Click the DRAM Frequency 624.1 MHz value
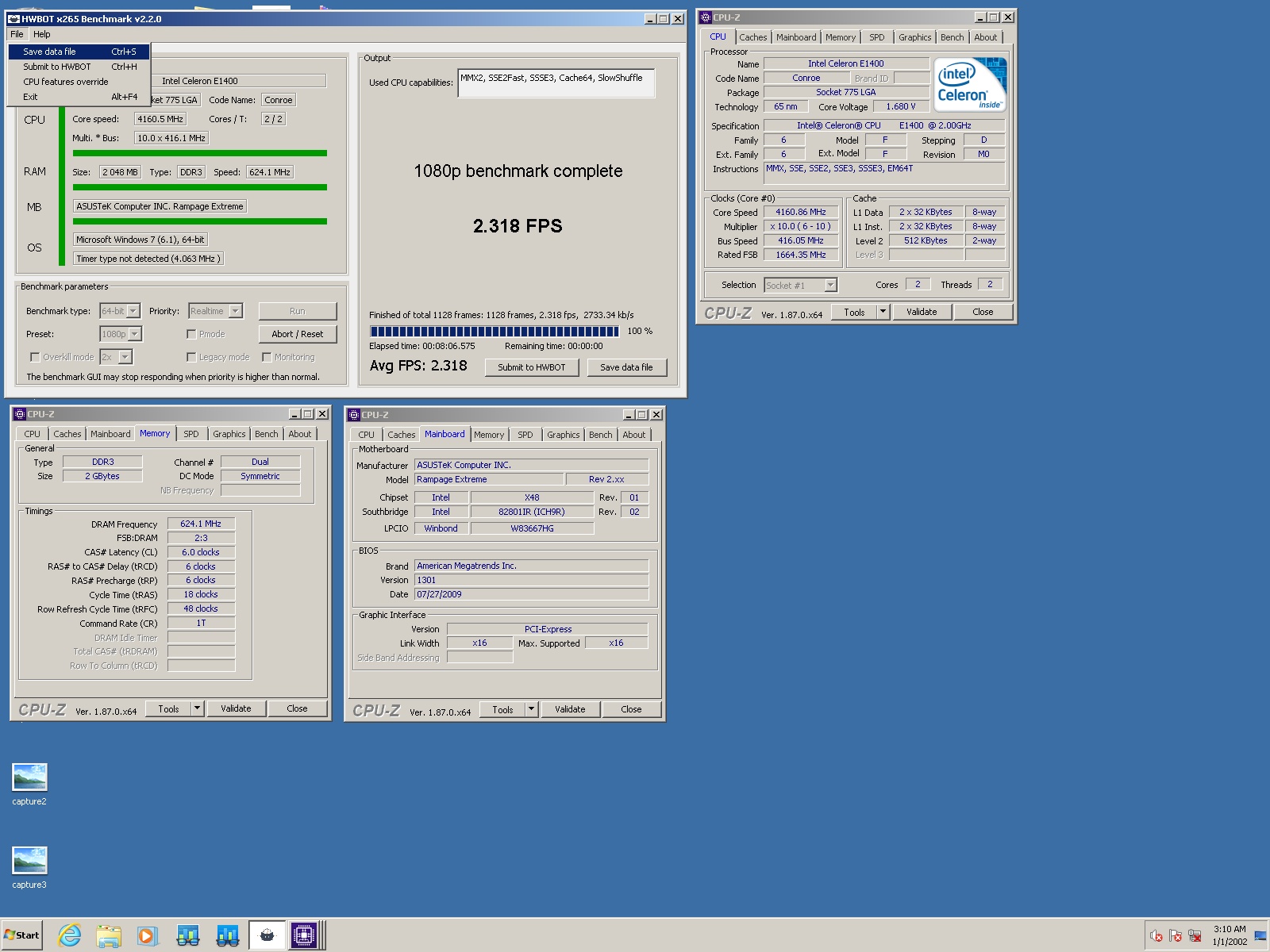1270x952 pixels. (201, 524)
